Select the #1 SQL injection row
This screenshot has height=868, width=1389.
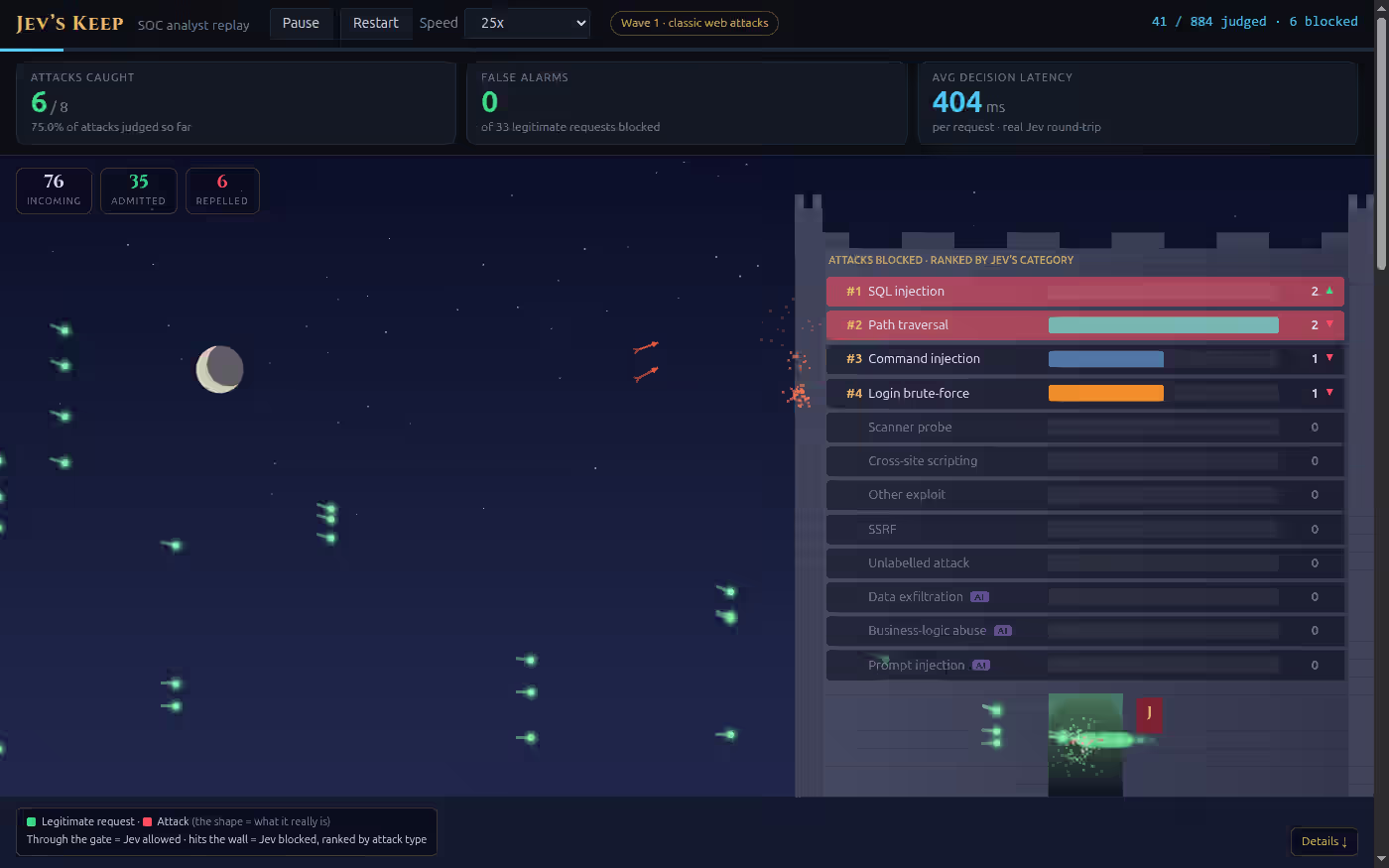coord(1085,292)
